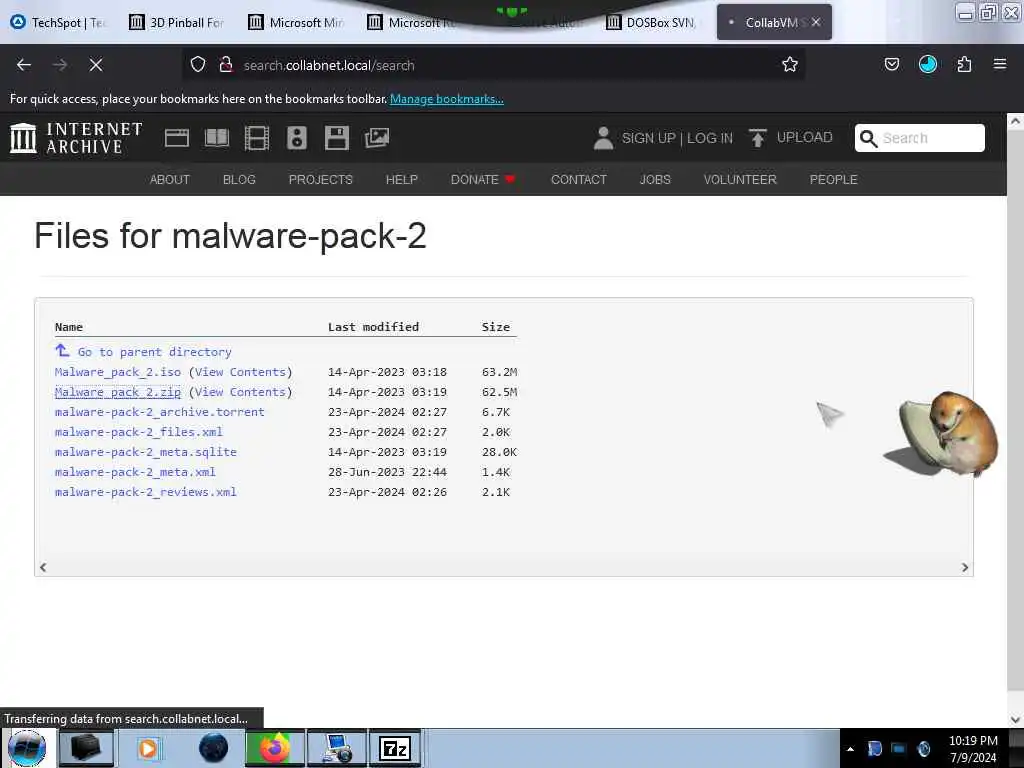Screen dimensions: 1024x768
Task: Click the upload arrow icon
Action: pyautogui.click(x=758, y=138)
